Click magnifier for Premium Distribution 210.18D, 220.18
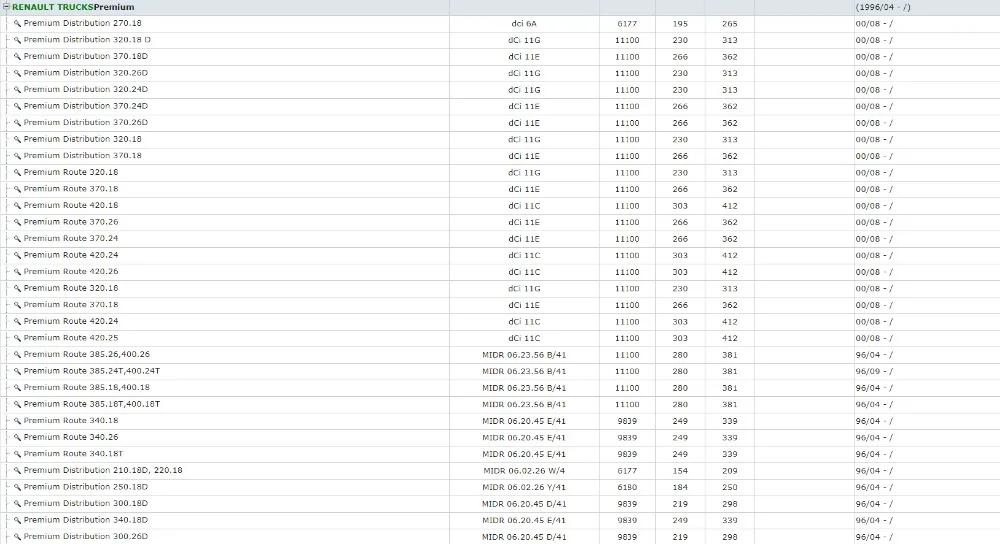 click(x=17, y=471)
